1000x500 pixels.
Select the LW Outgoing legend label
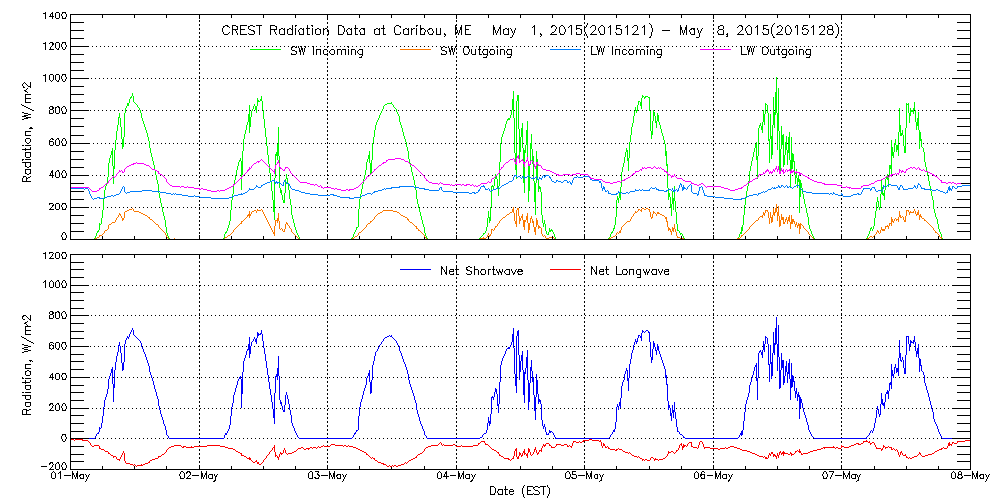click(x=776, y=51)
